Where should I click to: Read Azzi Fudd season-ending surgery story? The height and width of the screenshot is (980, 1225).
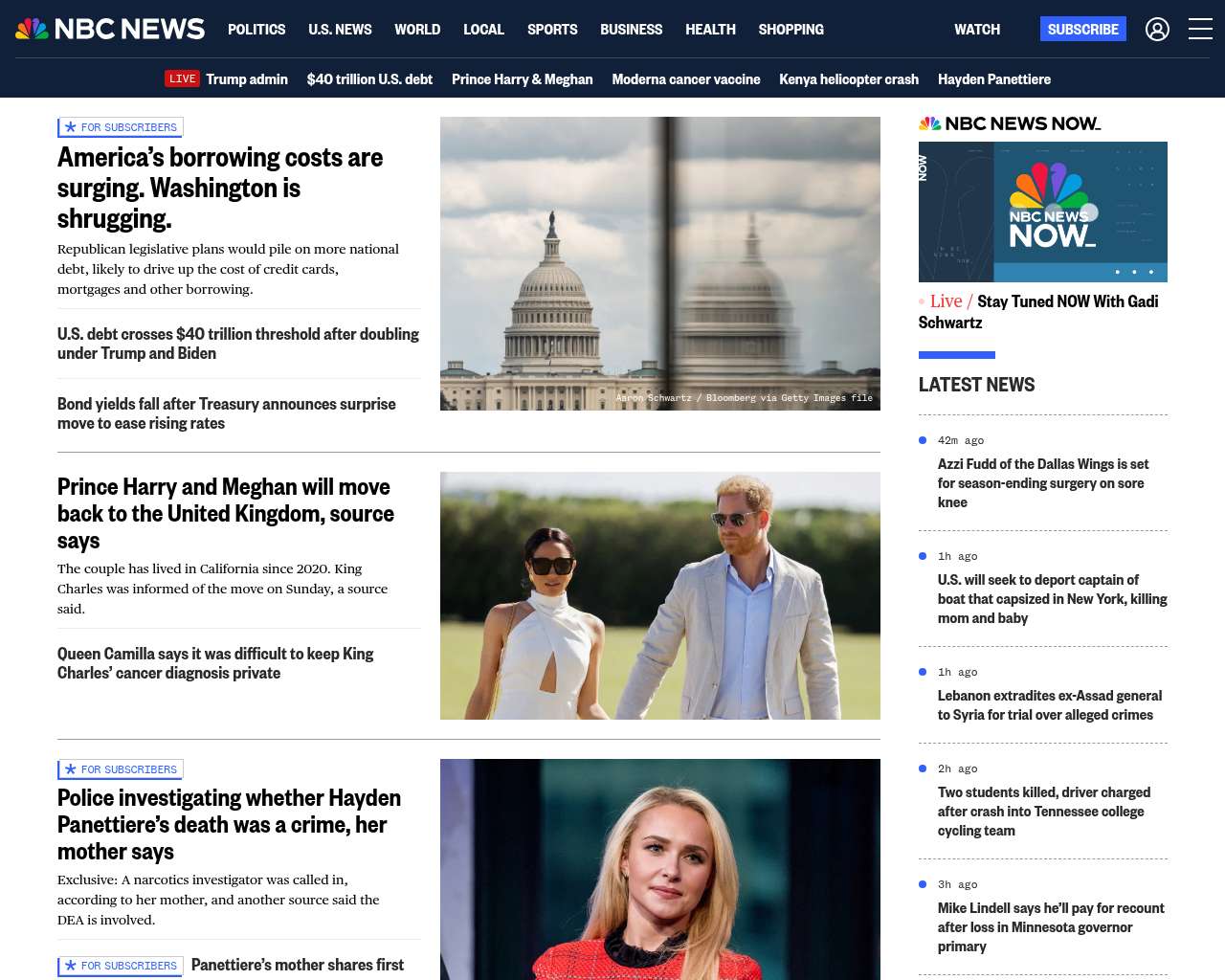point(1043,483)
